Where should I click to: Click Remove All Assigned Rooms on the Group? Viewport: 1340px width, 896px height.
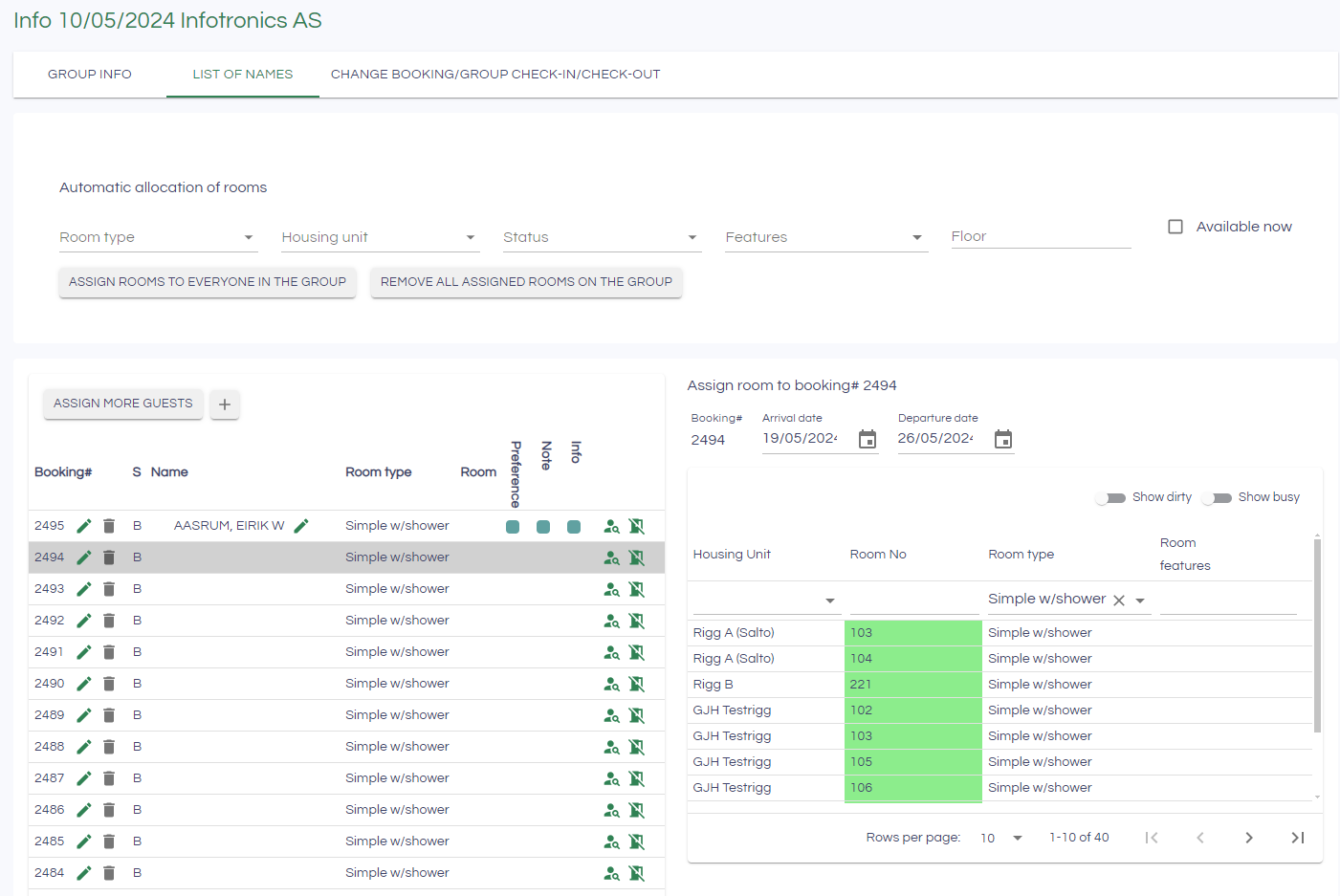[526, 282]
